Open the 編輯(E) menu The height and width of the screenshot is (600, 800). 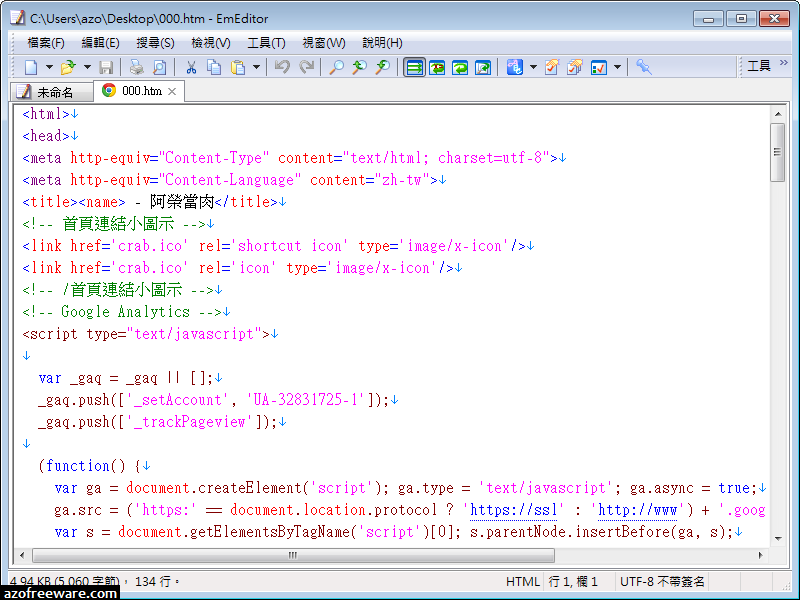(x=101, y=43)
